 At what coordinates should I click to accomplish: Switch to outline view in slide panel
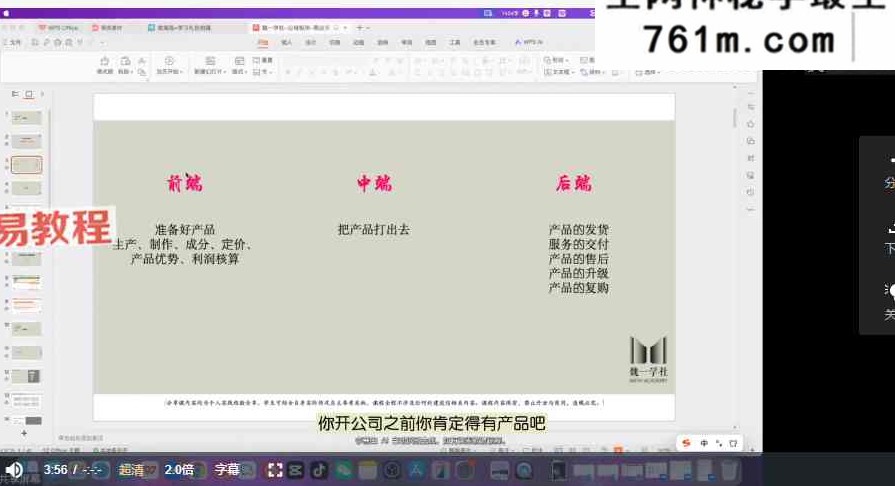(x=15, y=94)
